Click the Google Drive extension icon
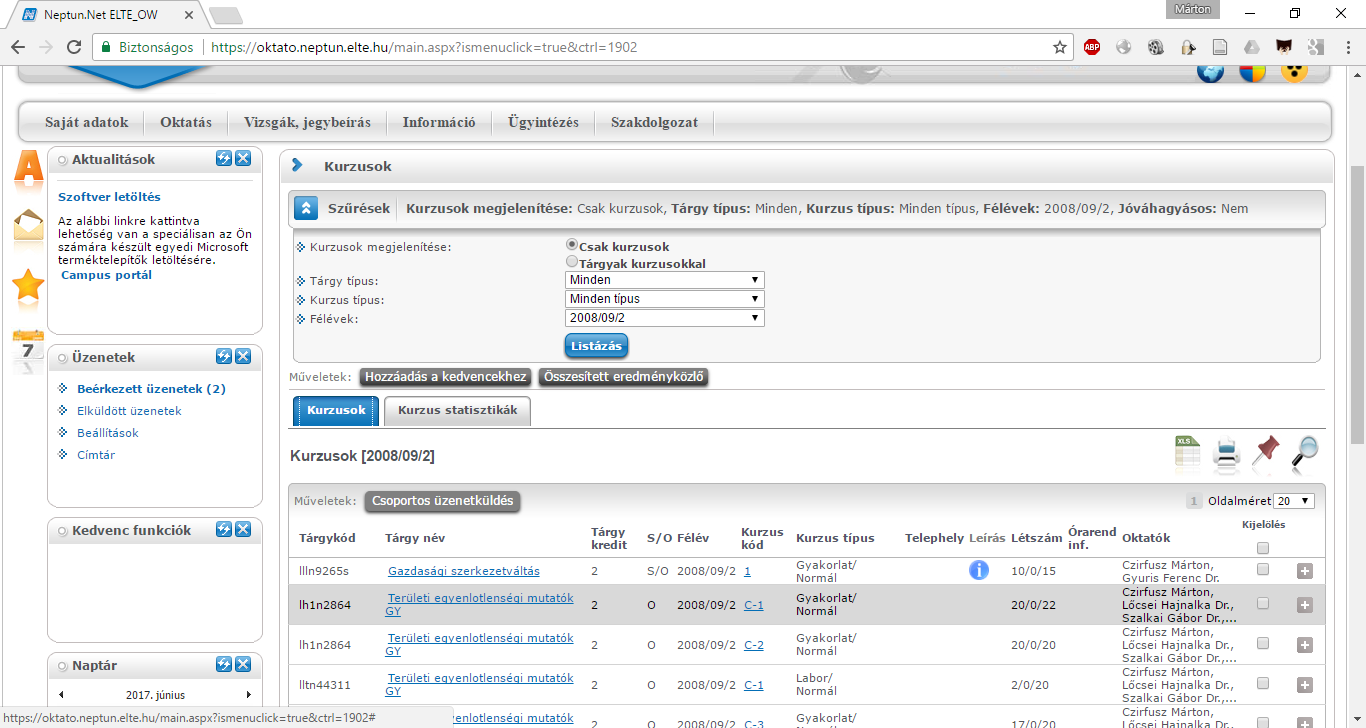This screenshot has width=1366, height=728. pyautogui.click(x=1251, y=47)
